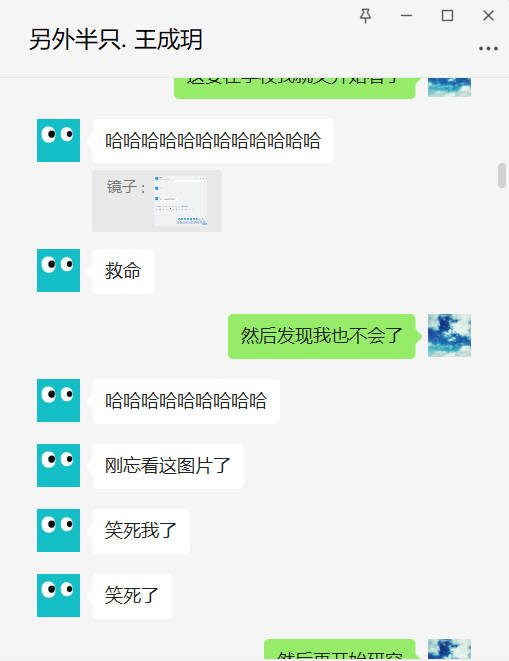Click the avatar beside 笑死了 message
This screenshot has height=661, width=509.
pos(58,595)
